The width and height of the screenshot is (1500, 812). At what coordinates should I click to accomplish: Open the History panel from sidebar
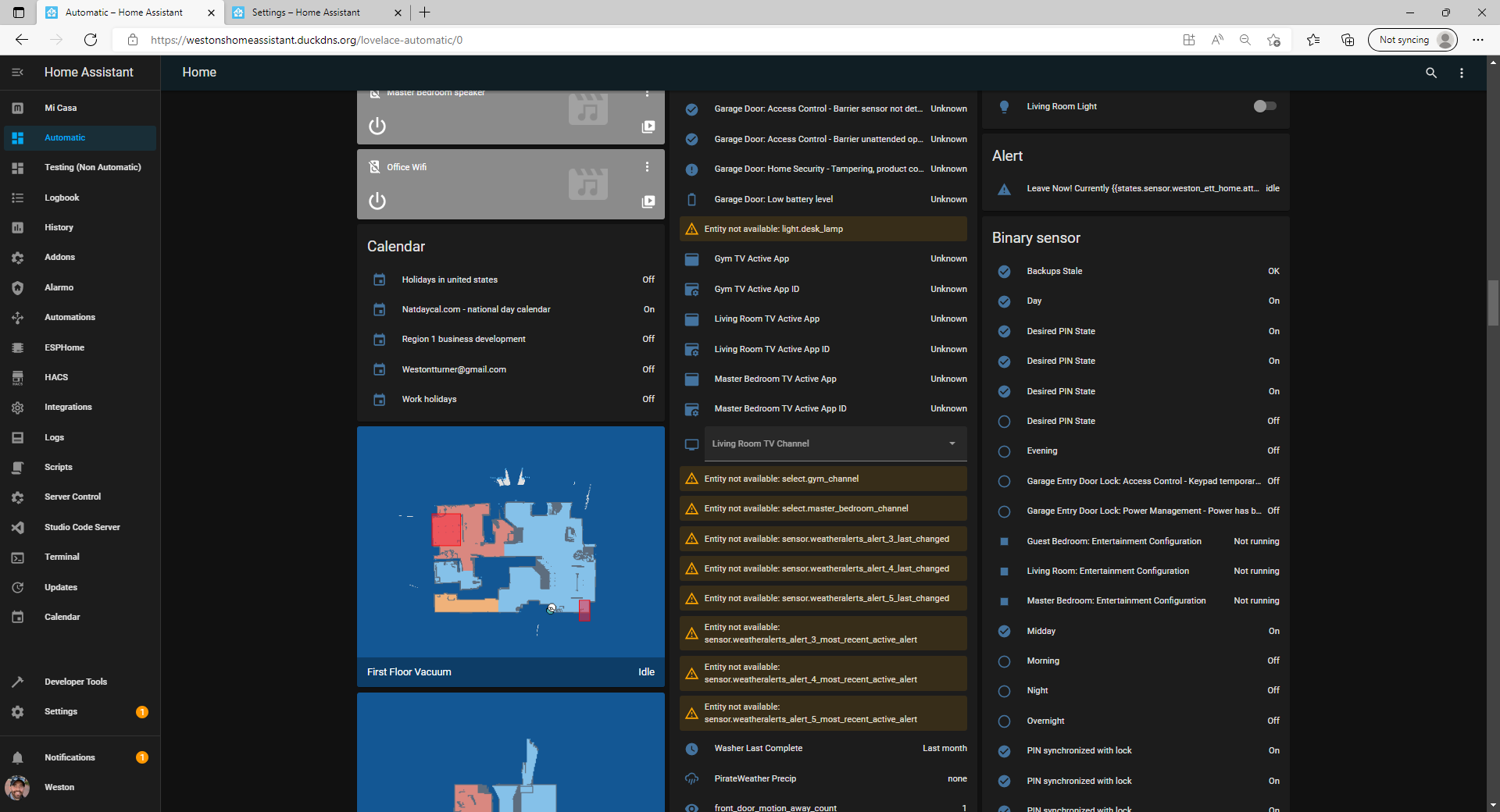point(59,227)
